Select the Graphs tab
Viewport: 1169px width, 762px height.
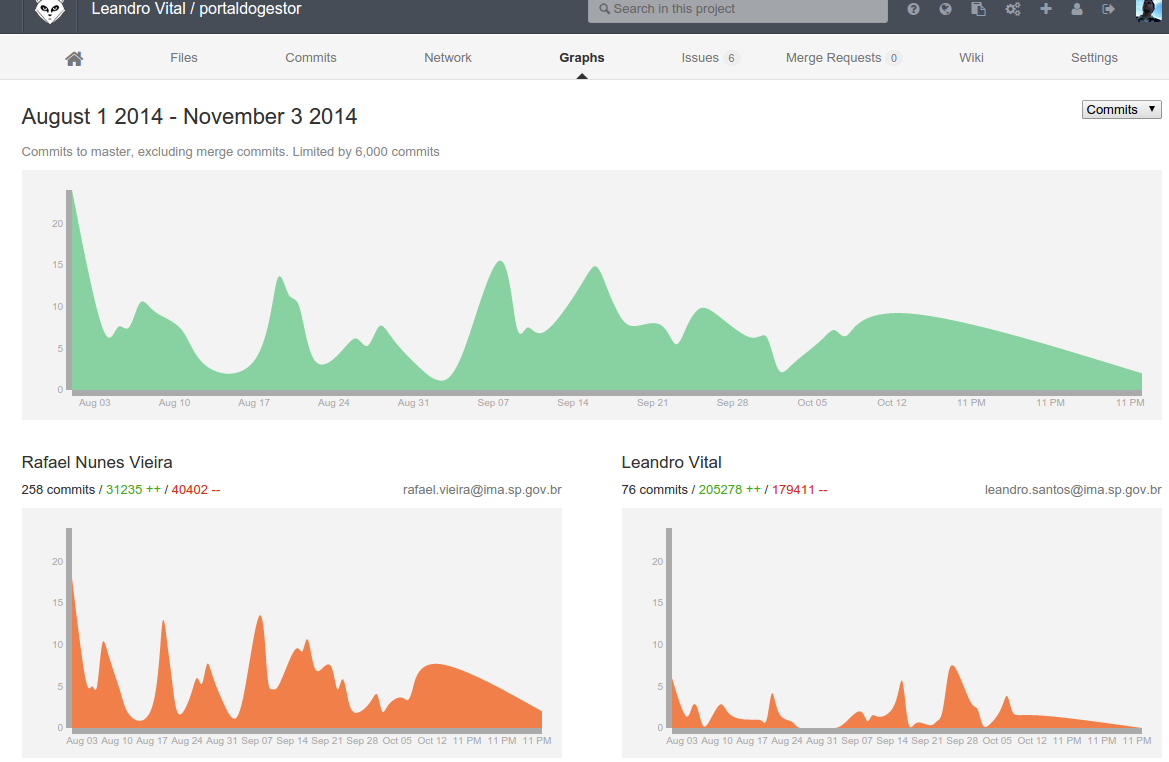pos(582,57)
